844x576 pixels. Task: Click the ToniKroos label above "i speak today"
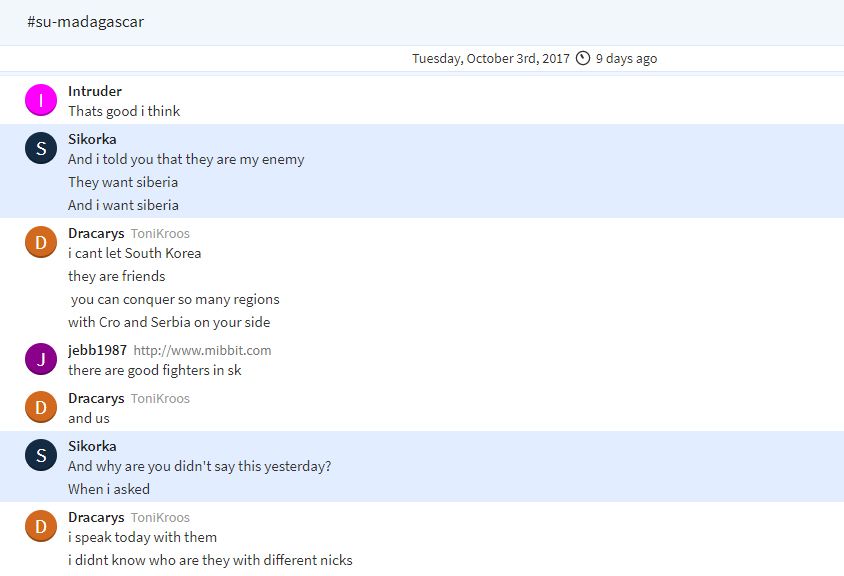click(x=160, y=517)
